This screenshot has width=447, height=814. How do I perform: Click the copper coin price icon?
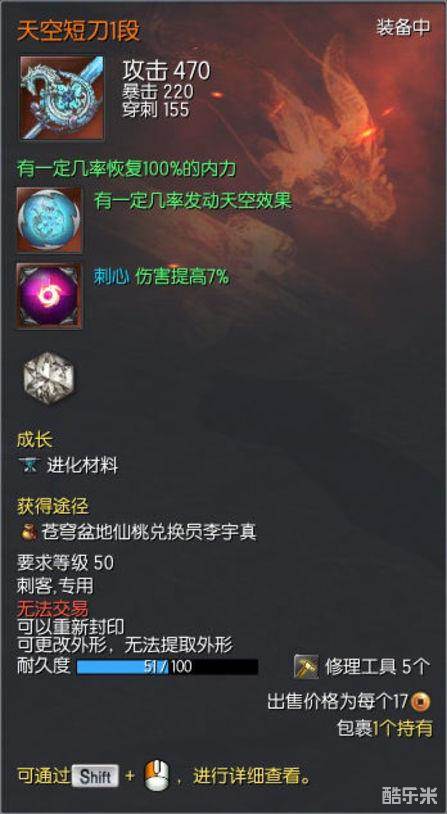(421, 703)
